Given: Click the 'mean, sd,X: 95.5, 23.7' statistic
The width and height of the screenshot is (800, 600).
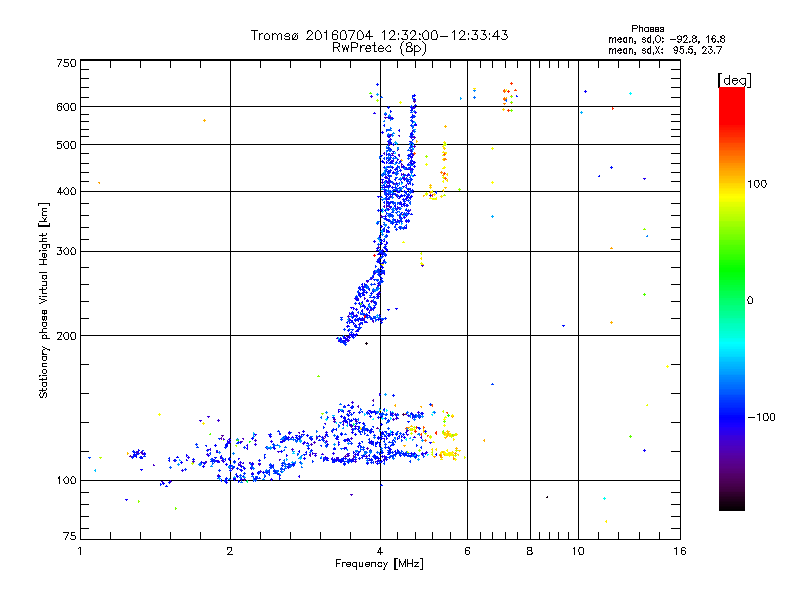Looking at the screenshot, I should pyautogui.click(x=665, y=50).
